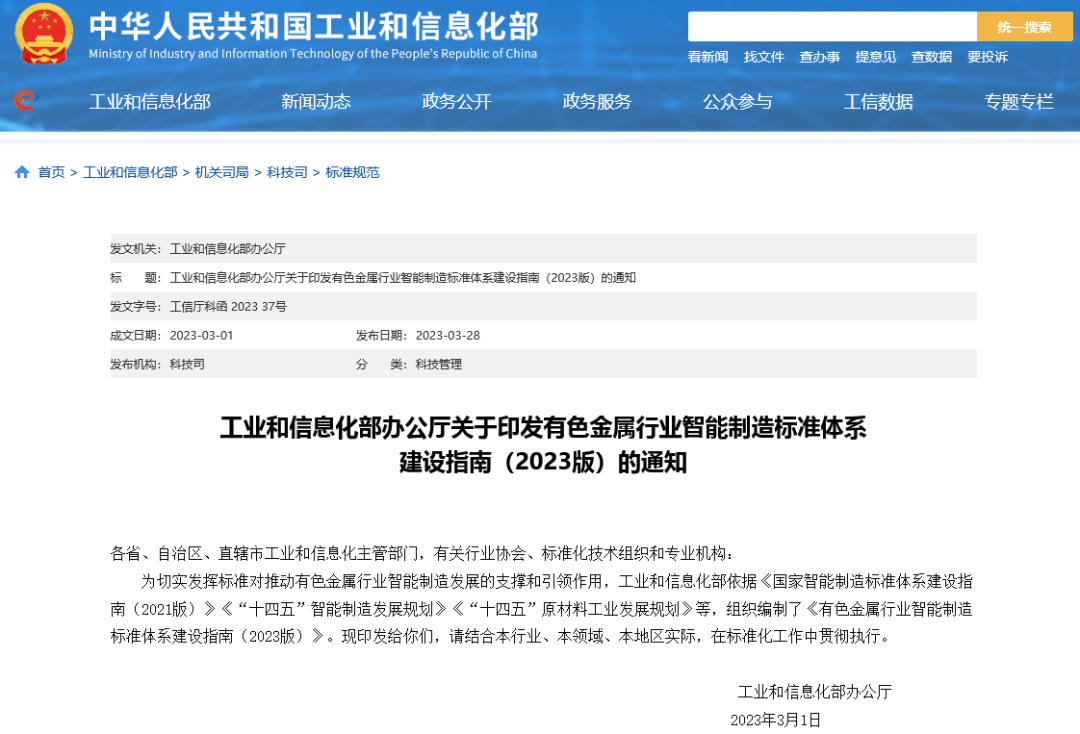This screenshot has height=734, width=1080.
Task: Open the 找文件 quick link
Action: tap(764, 57)
